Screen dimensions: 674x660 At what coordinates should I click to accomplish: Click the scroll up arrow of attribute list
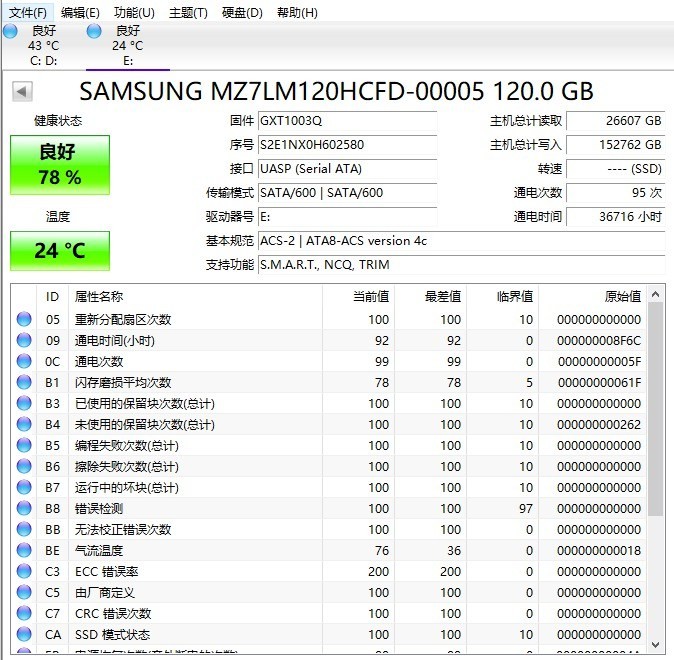pos(656,295)
